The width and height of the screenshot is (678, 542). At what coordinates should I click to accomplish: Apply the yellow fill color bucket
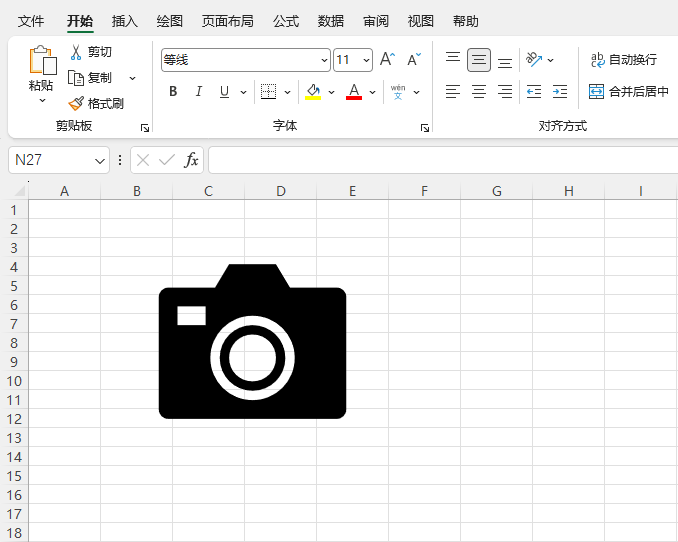coord(313,92)
